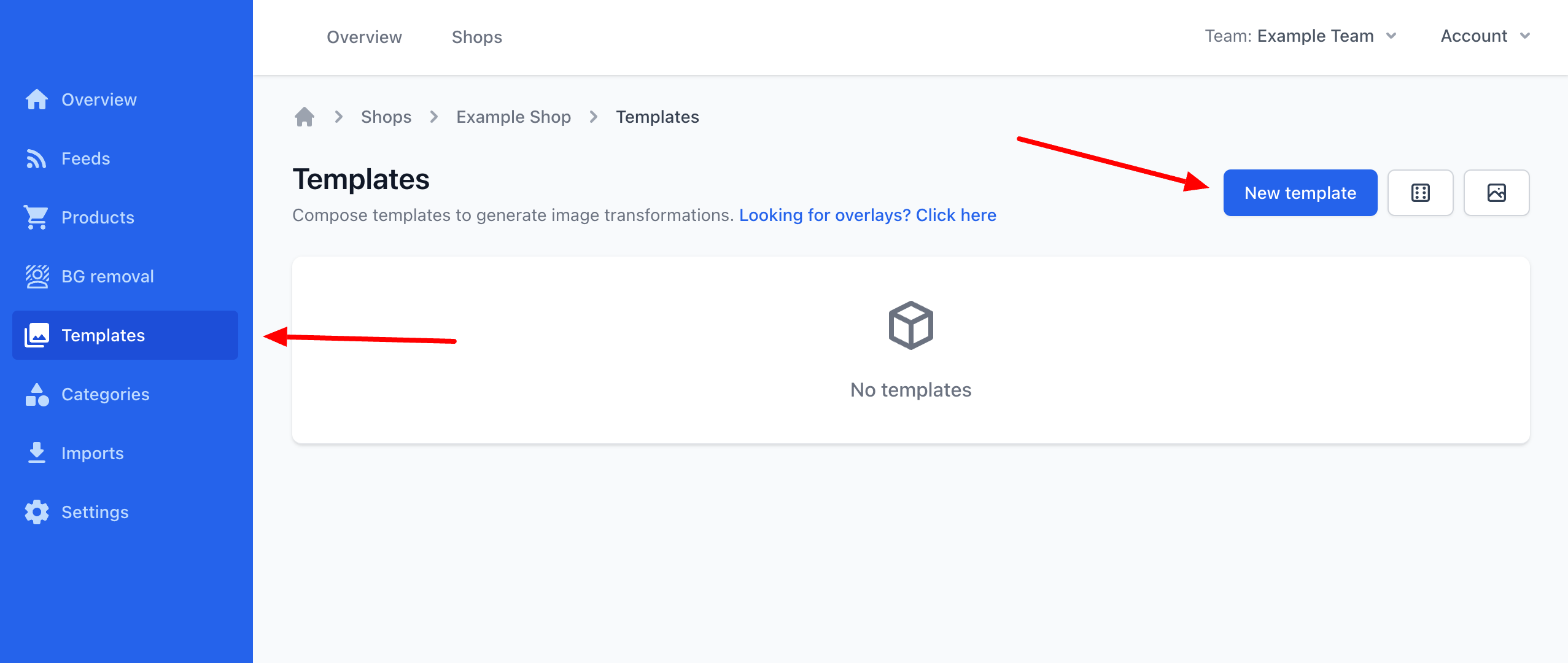Image resolution: width=1568 pixels, height=663 pixels.
Task: Click the grid view toggle icon
Action: pyautogui.click(x=1421, y=192)
